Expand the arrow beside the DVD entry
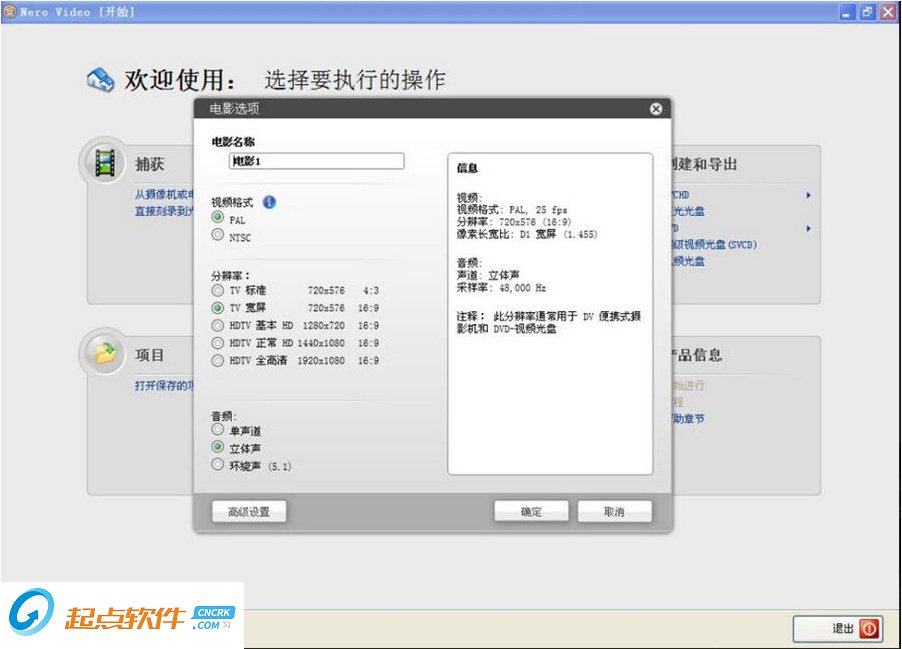Image resolution: width=902 pixels, height=649 pixels. click(x=808, y=229)
